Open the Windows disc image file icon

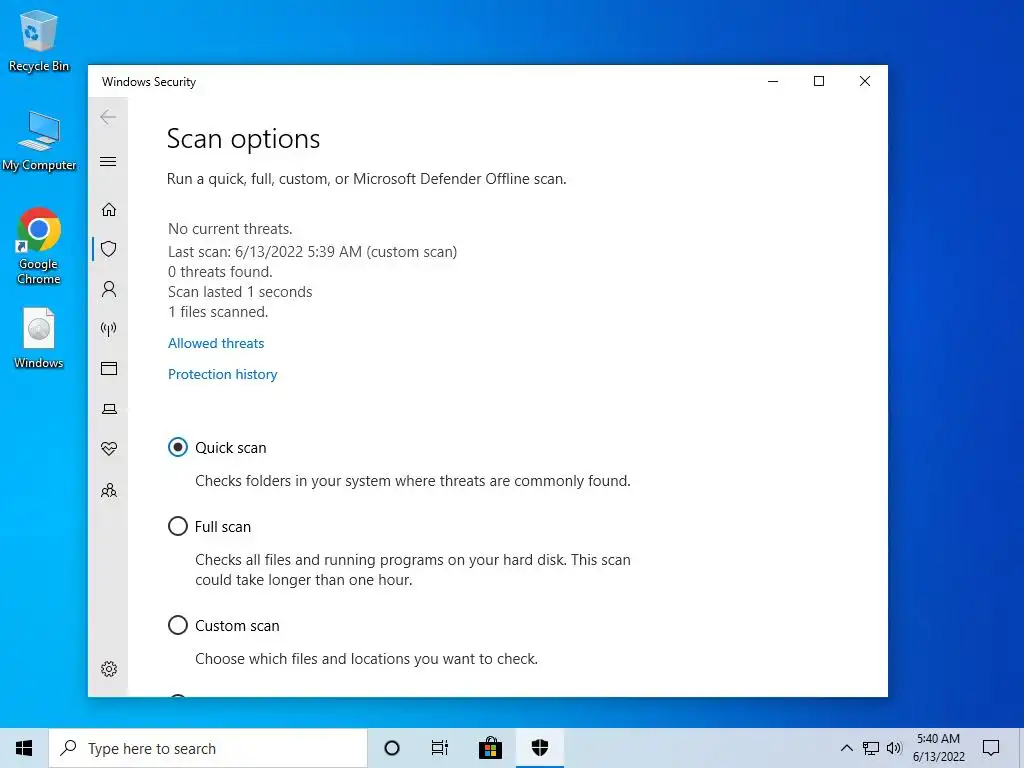tap(39, 338)
